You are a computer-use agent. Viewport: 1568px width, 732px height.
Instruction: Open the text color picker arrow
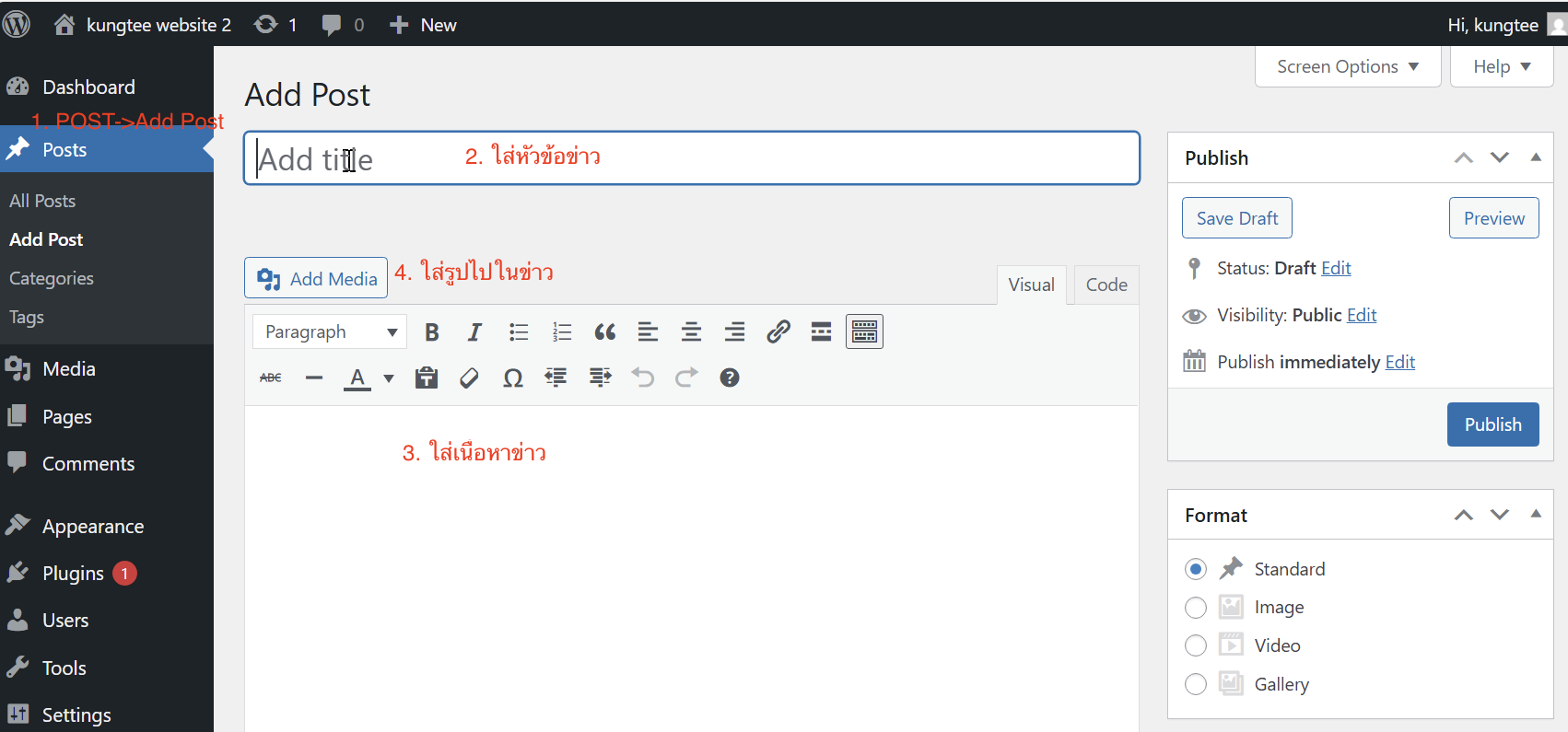(389, 378)
